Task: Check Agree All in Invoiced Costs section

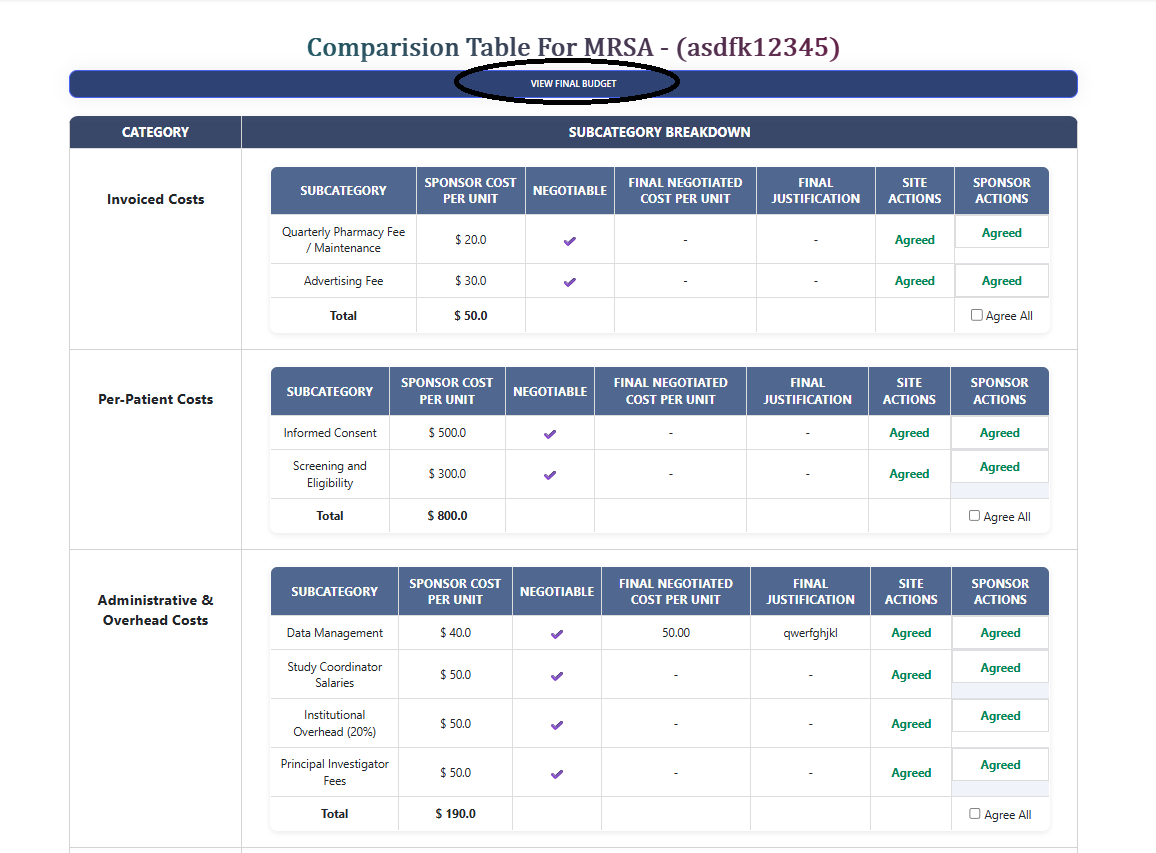Action: point(976,315)
